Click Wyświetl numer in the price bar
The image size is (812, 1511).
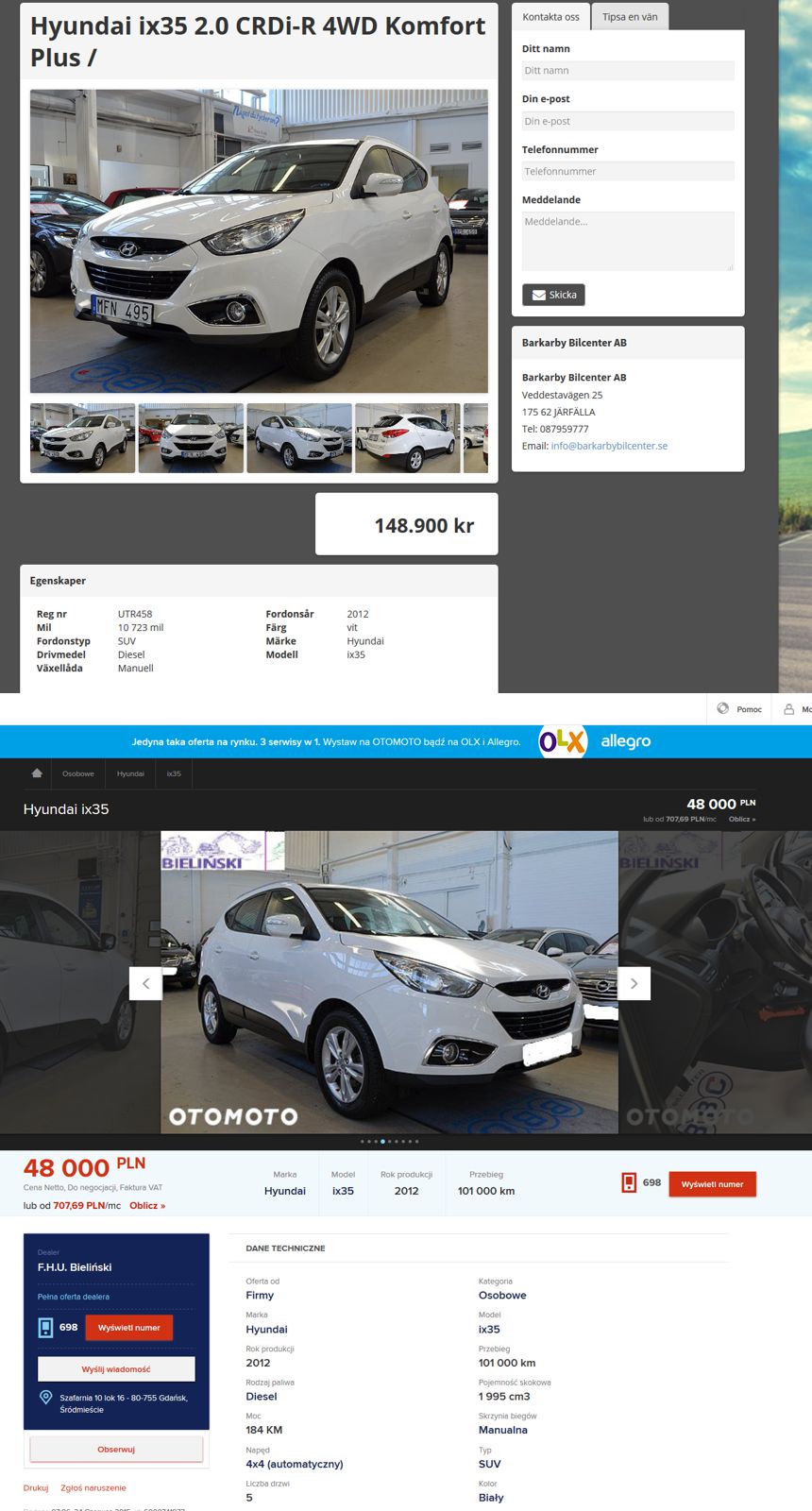pyautogui.click(x=712, y=1184)
